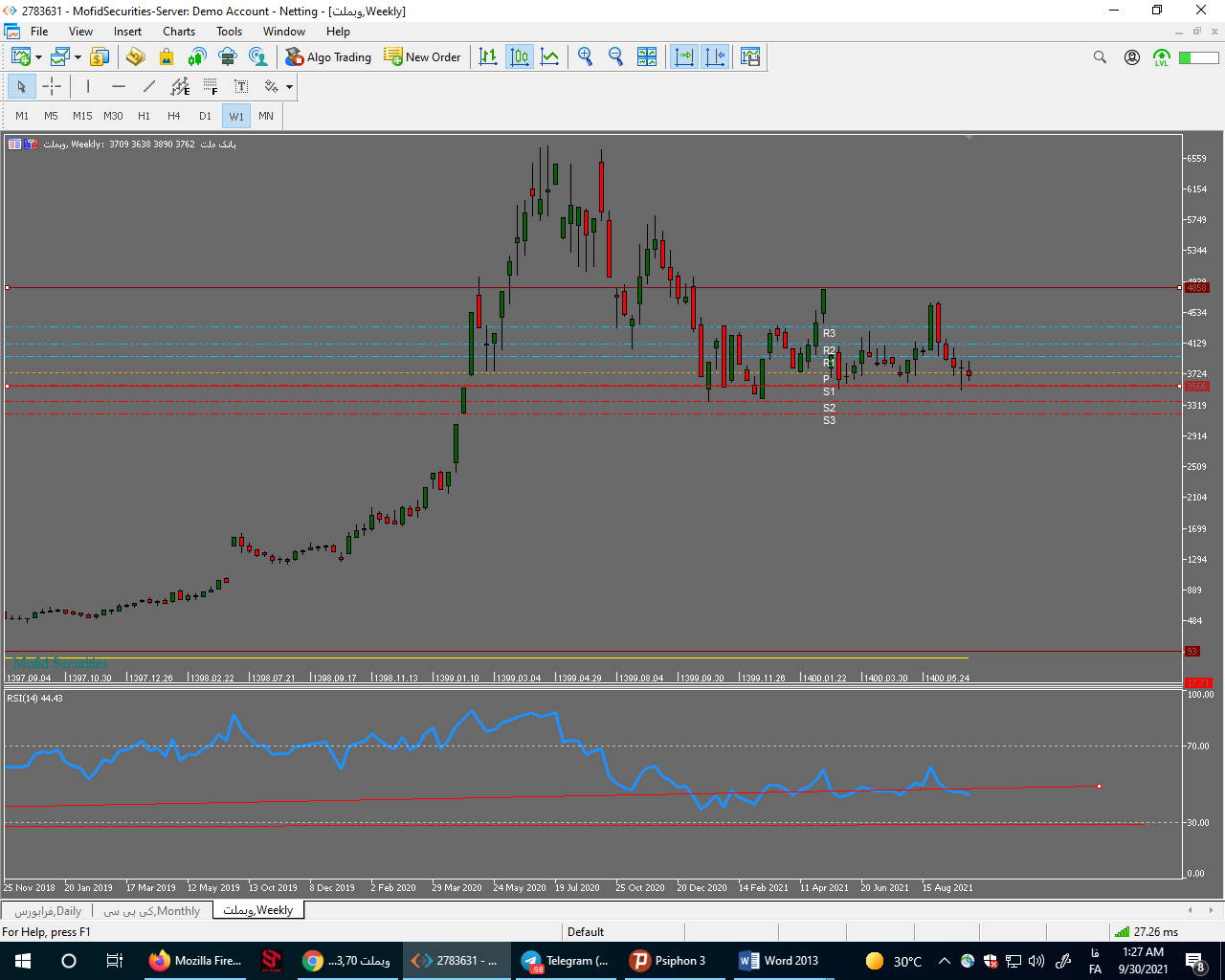Open the Tools menu

pos(229,32)
